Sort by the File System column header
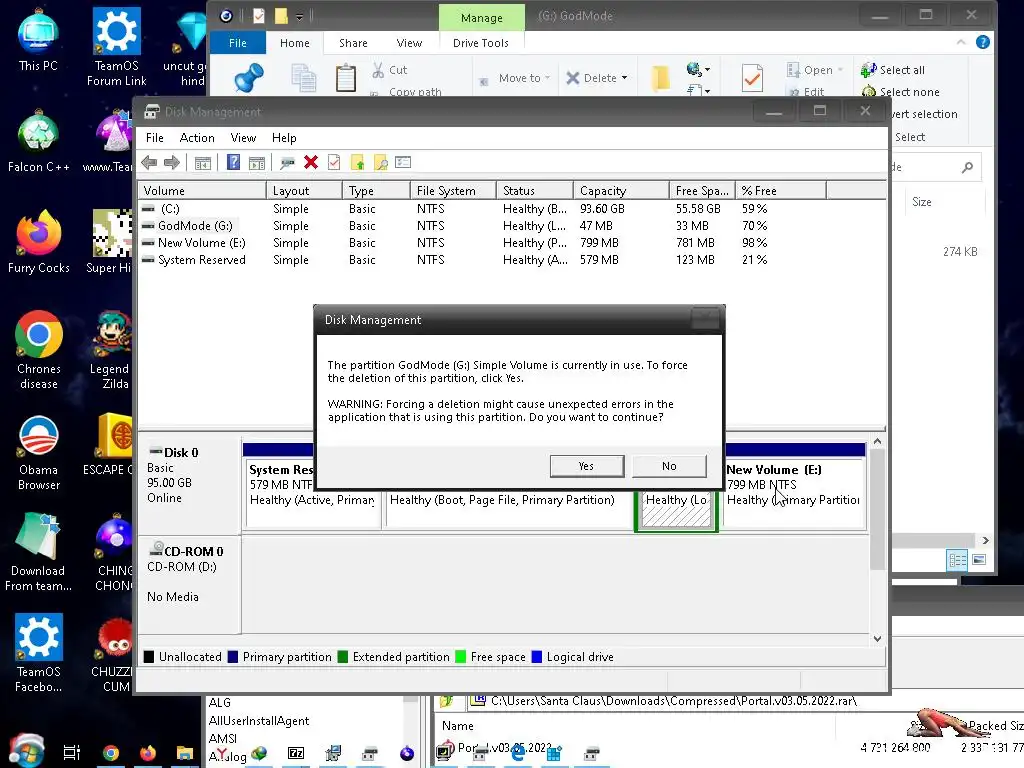This screenshot has height=768, width=1024. [453, 191]
